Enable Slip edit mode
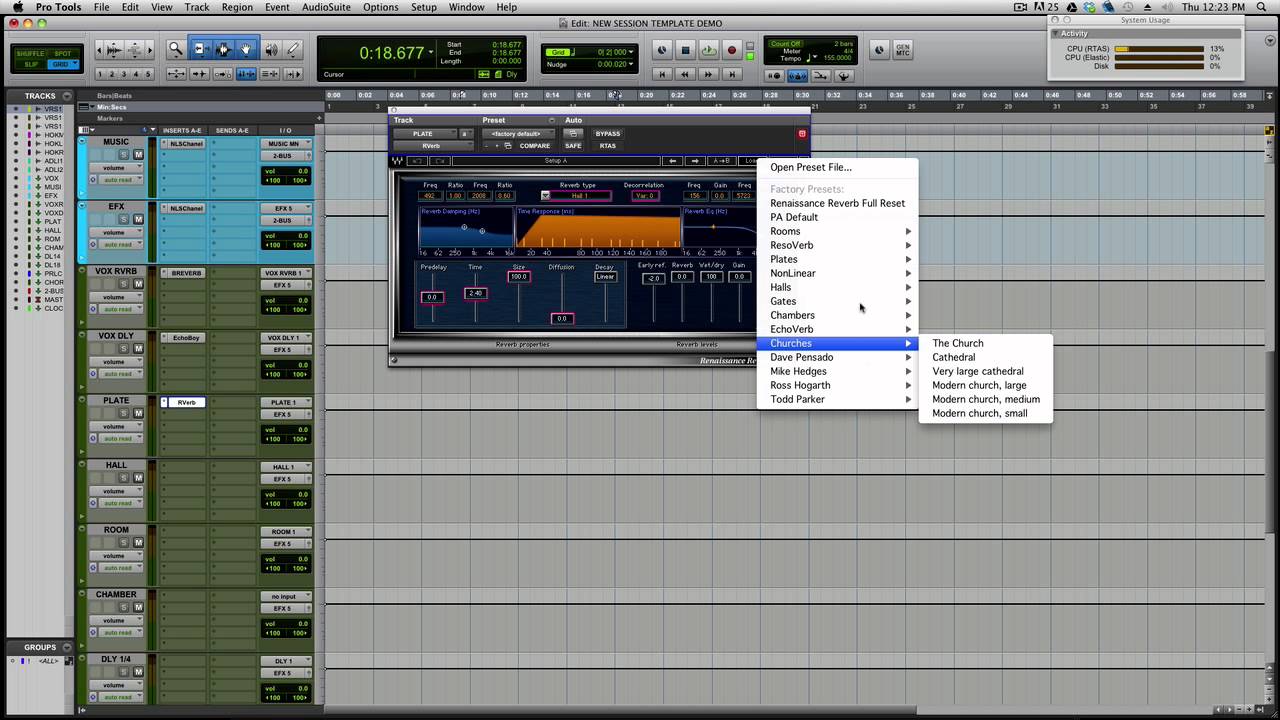 tap(33, 64)
